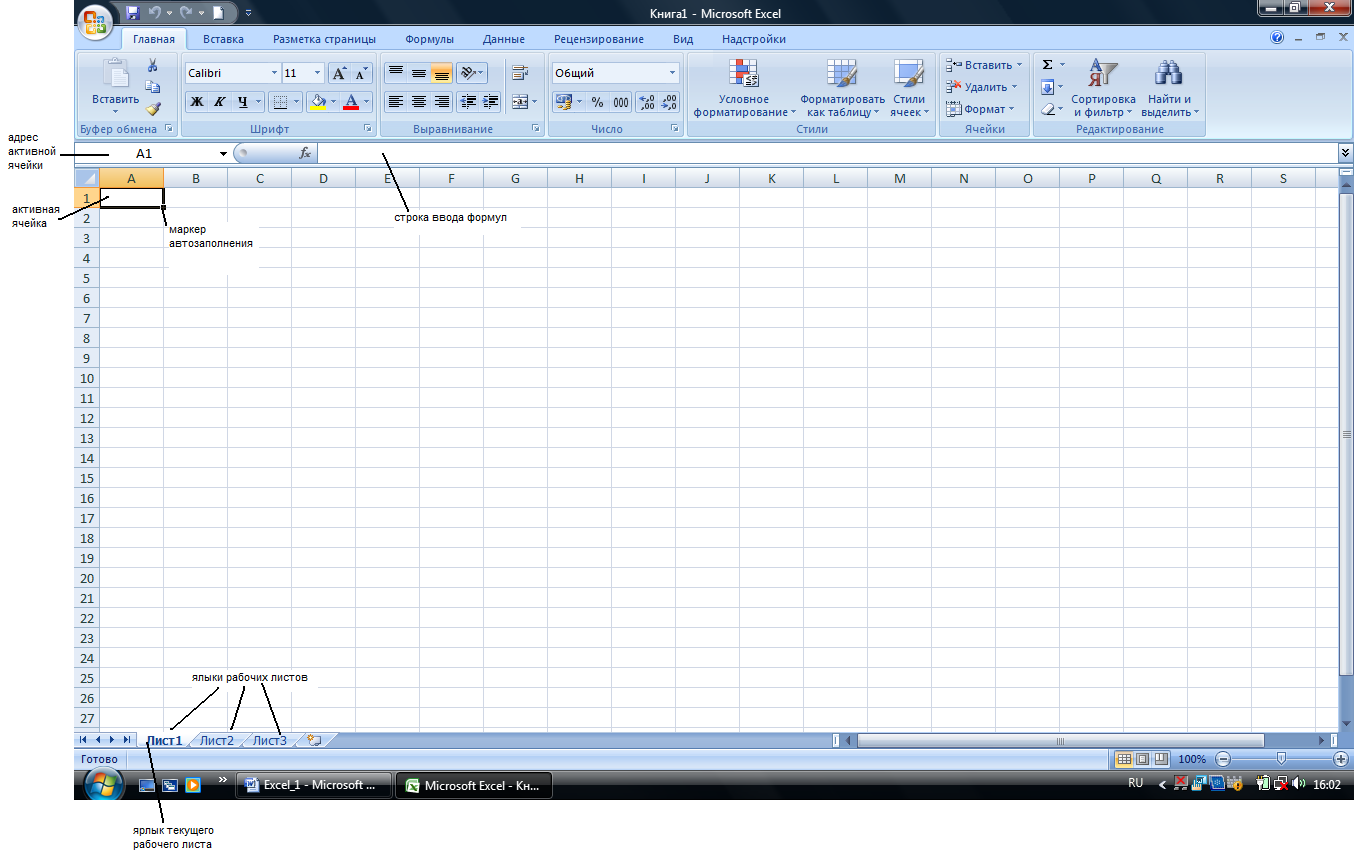1359x861 pixels.
Task: Toggle underline (Ч) formatting
Action: 243,102
